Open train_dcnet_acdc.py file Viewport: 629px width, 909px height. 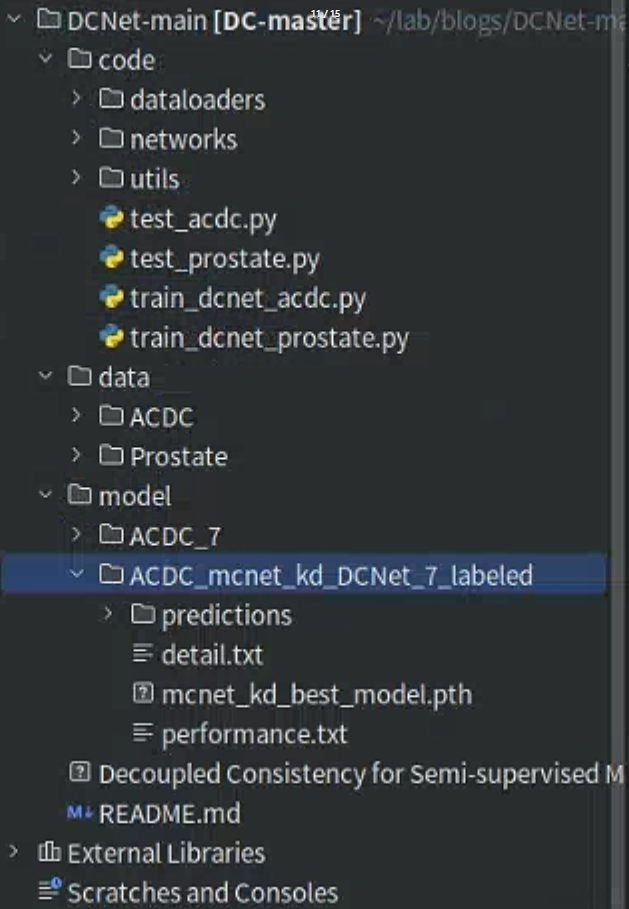pos(247,298)
